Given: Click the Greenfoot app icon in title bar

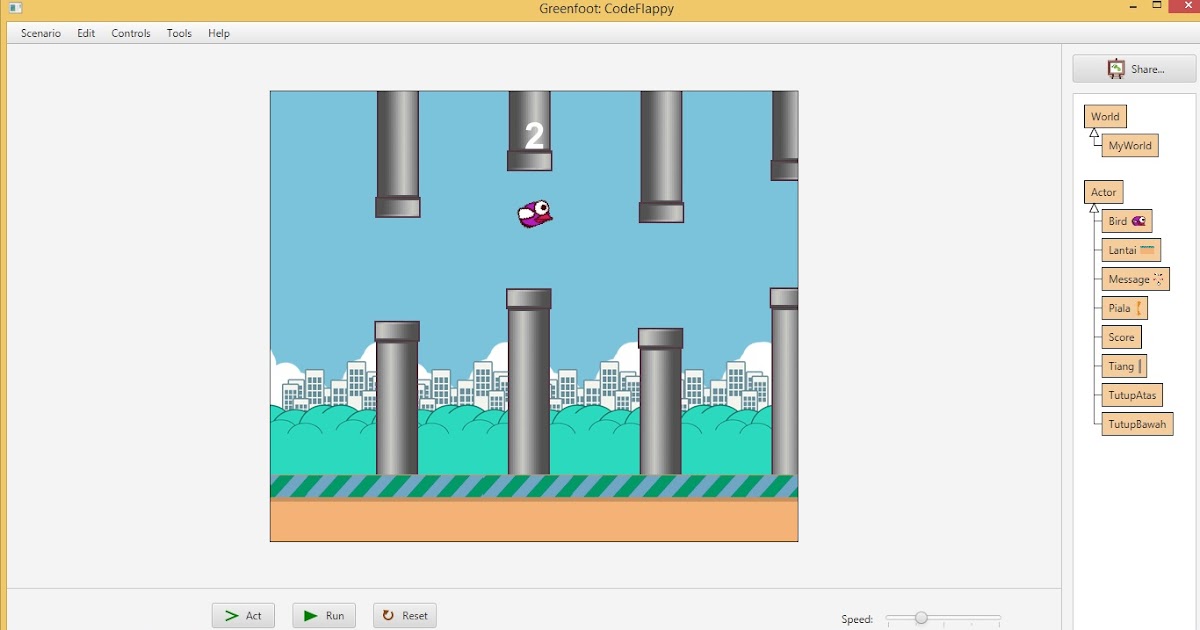Looking at the screenshot, I should (x=15, y=8).
